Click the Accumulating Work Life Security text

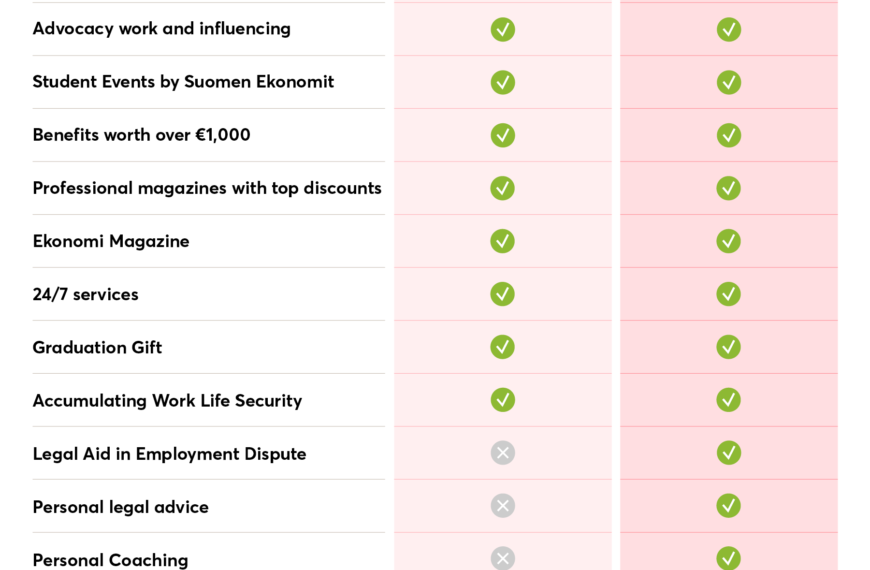pos(167,401)
